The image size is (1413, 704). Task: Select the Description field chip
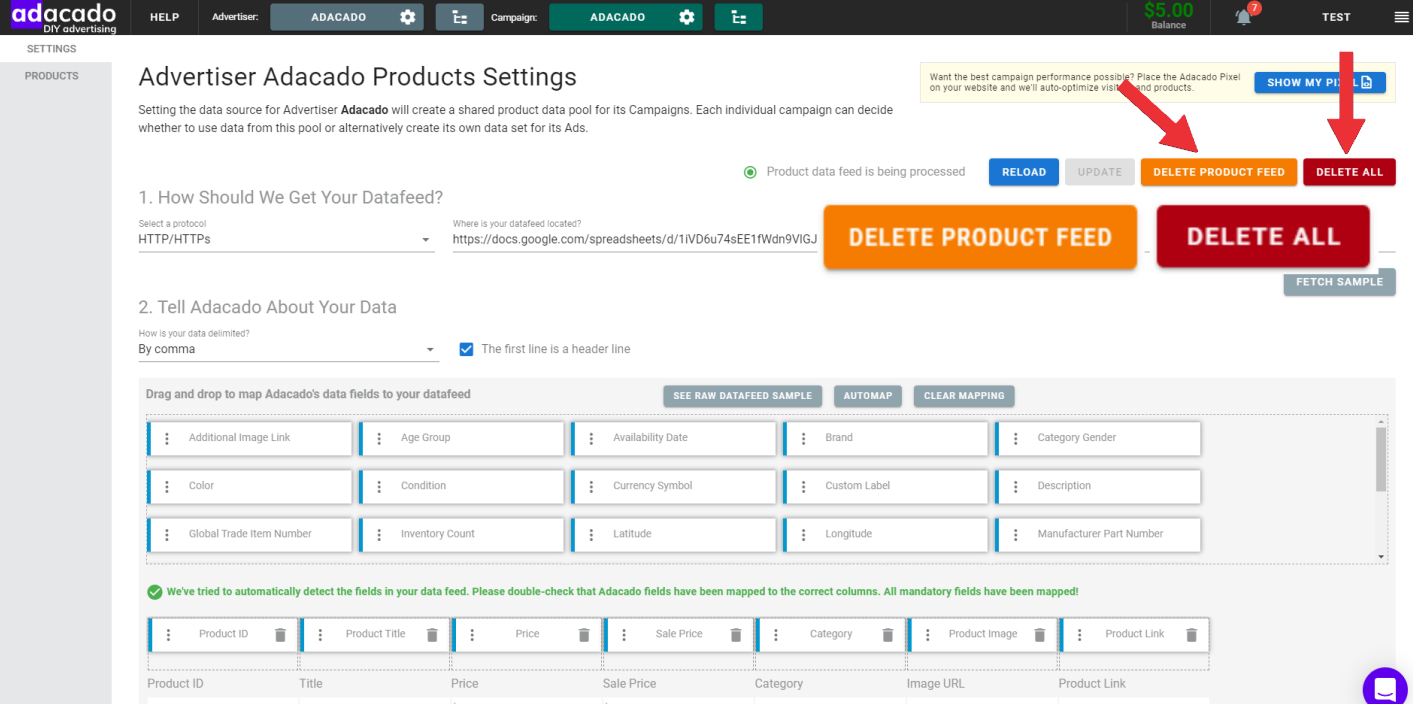(1098, 486)
